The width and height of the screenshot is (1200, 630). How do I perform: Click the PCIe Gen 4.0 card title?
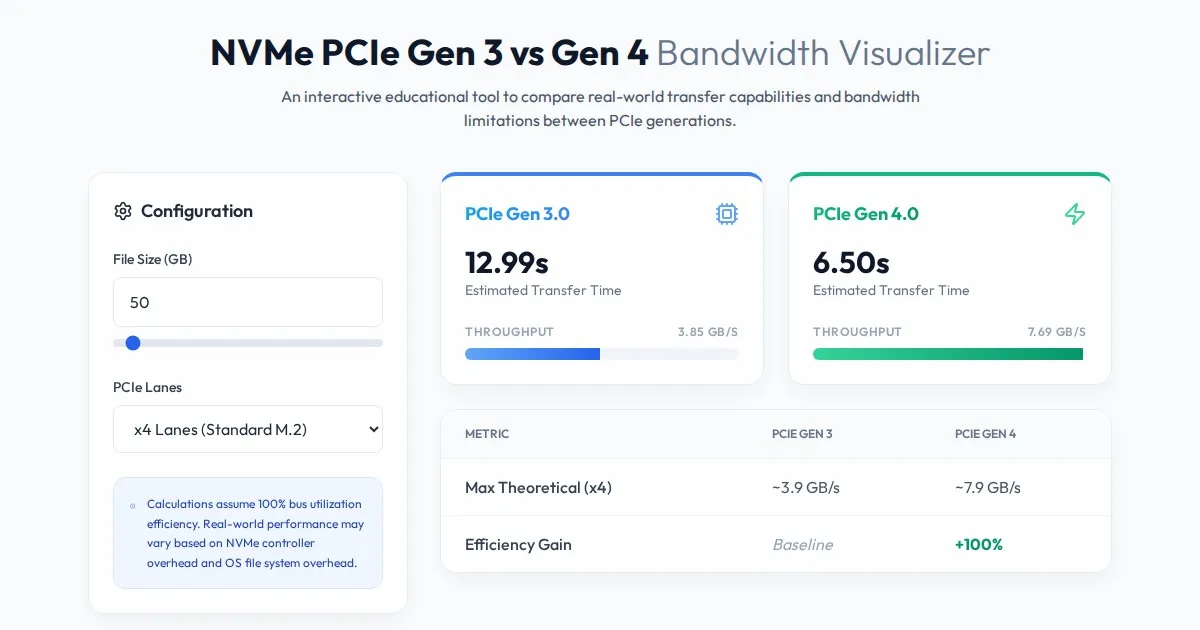tap(865, 214)
